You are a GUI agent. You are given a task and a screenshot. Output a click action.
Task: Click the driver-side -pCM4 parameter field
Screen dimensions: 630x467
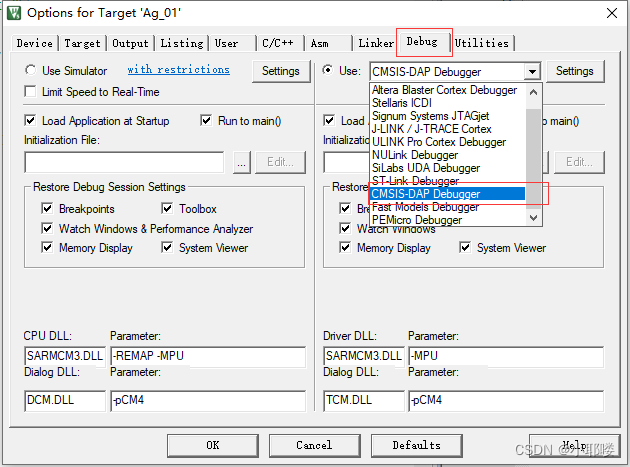[506, 401]
